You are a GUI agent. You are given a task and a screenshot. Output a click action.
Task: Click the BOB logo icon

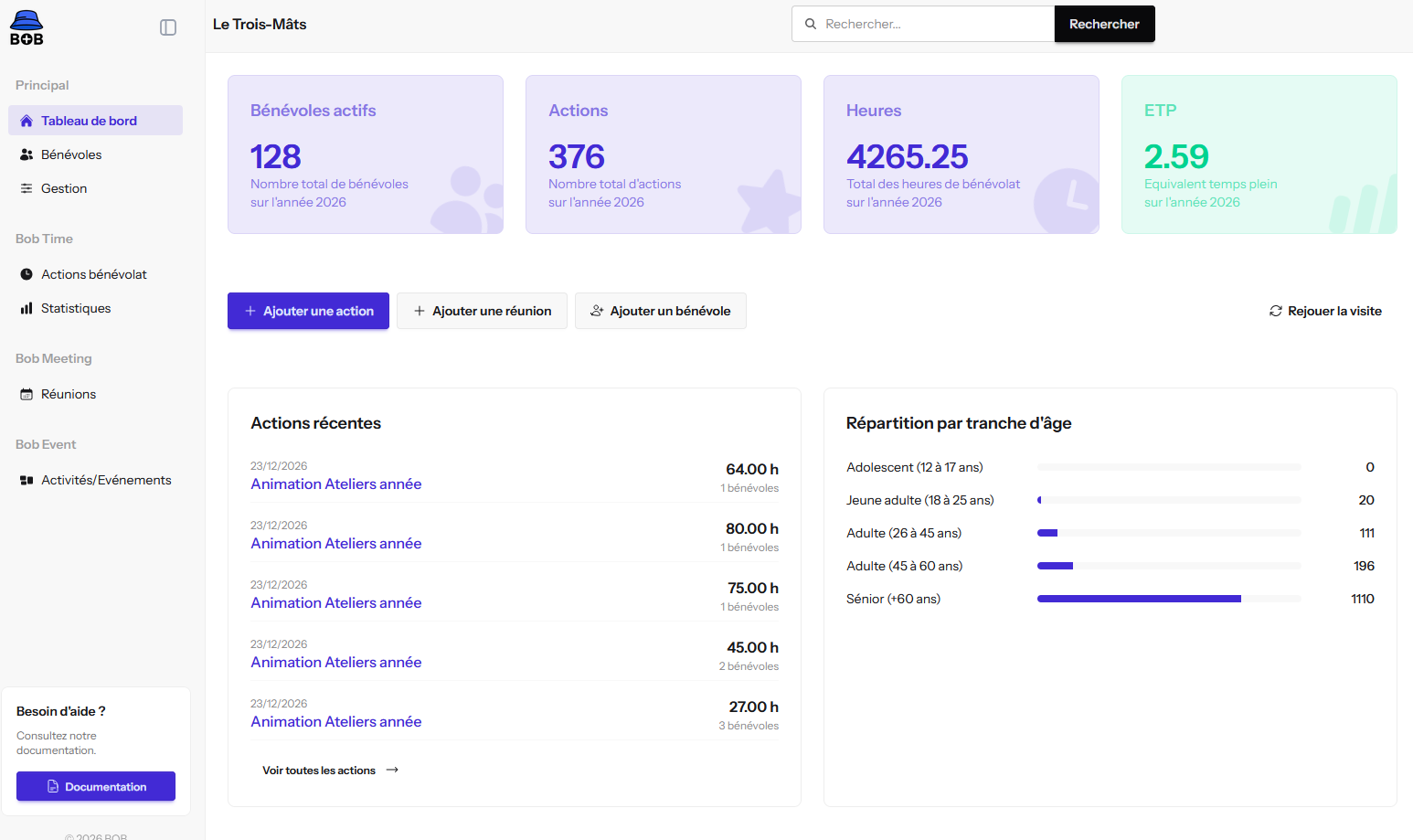(x=27, y=27)
